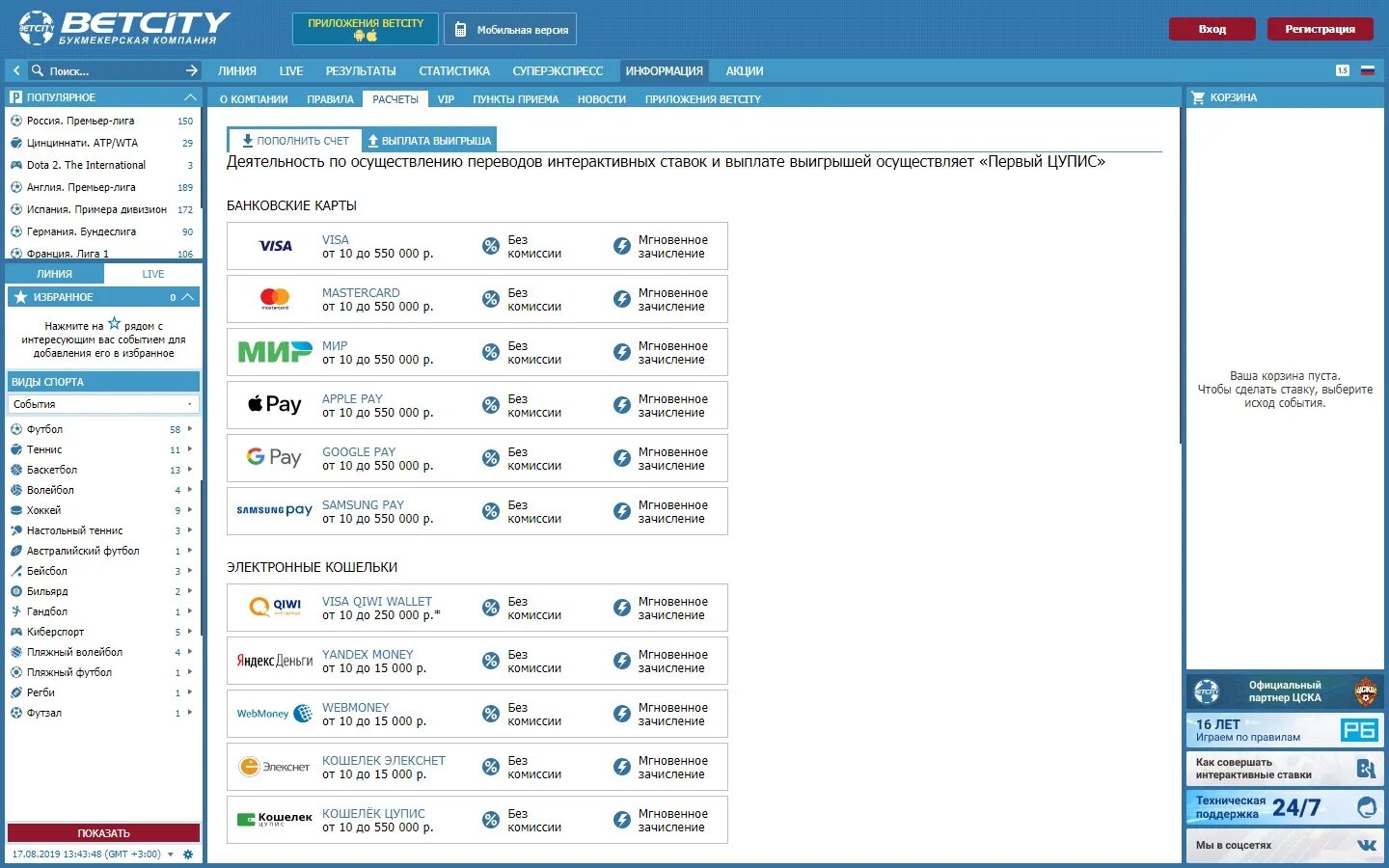Expand the Киберспорт sport row arrow
This screenshot has height=868, width=1389.
[190, 632]
